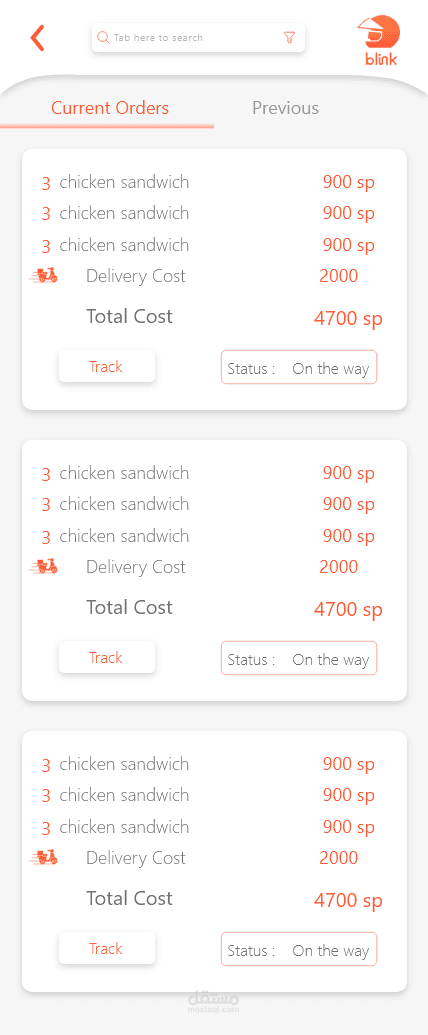Viewport: 428px width, 1035px height.
Task: Tap the magnifier icon in search bar
Action: click(102, 38)
